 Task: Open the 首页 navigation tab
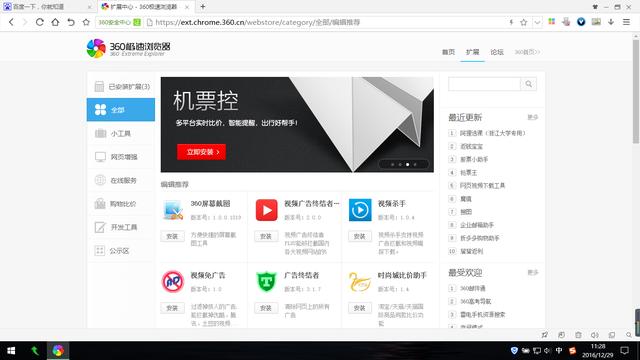(448, 52)
